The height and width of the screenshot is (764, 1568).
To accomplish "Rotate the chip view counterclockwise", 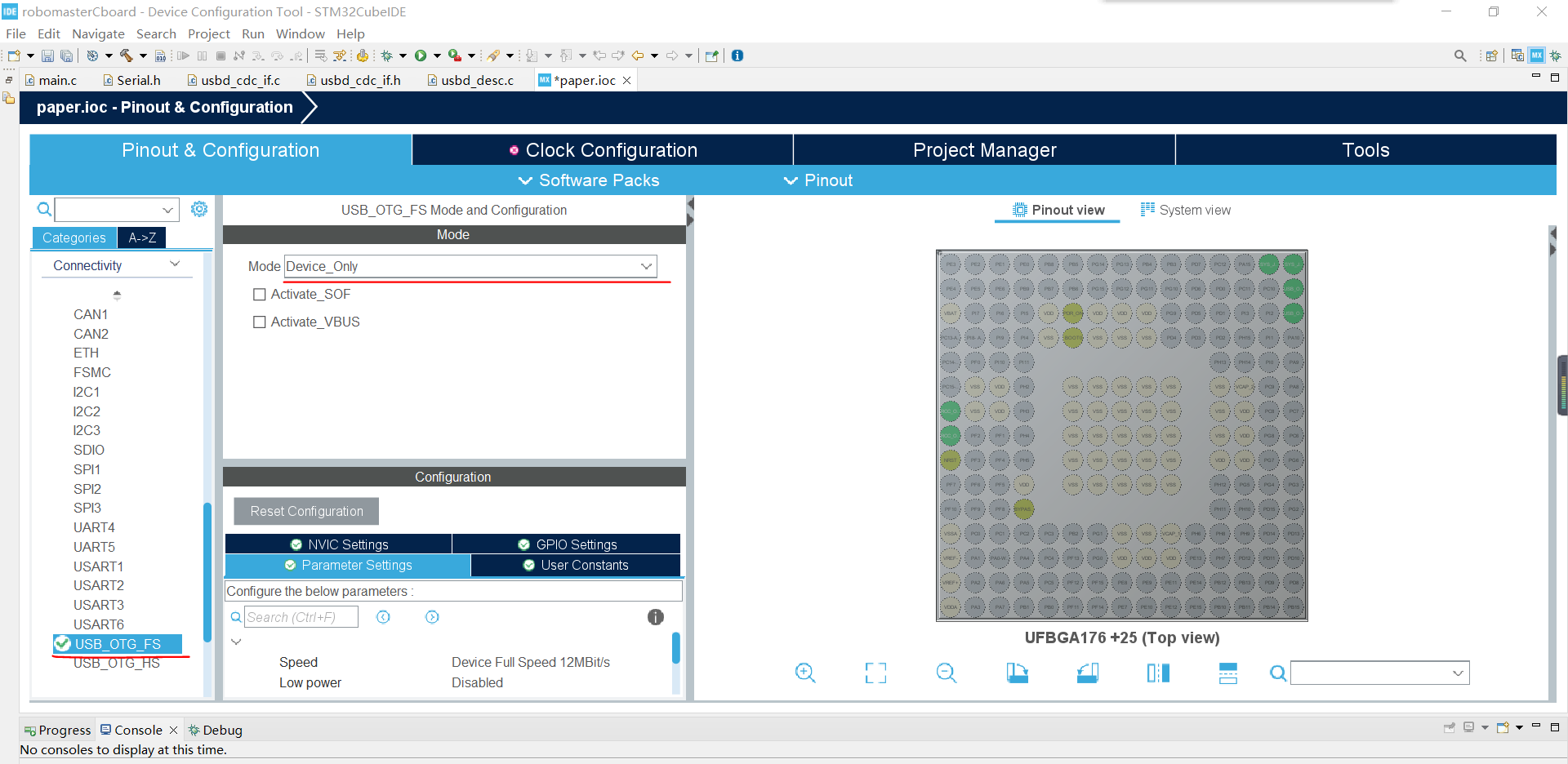I will (1088, 673).
